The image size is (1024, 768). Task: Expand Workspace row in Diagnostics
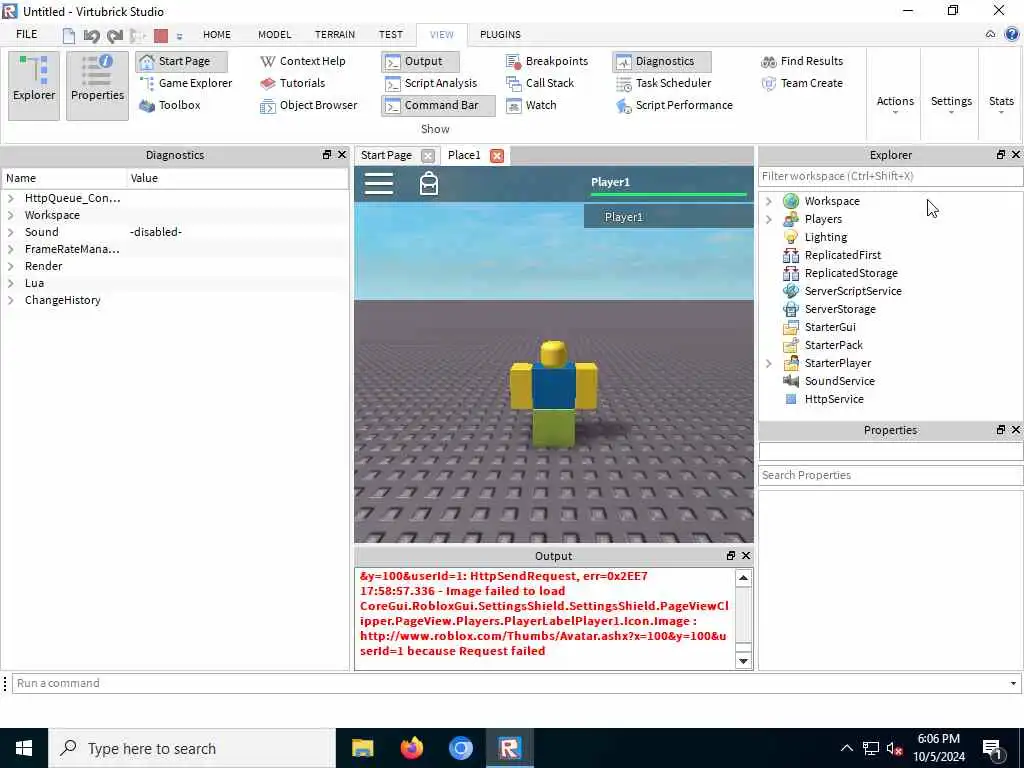point(11,215)
